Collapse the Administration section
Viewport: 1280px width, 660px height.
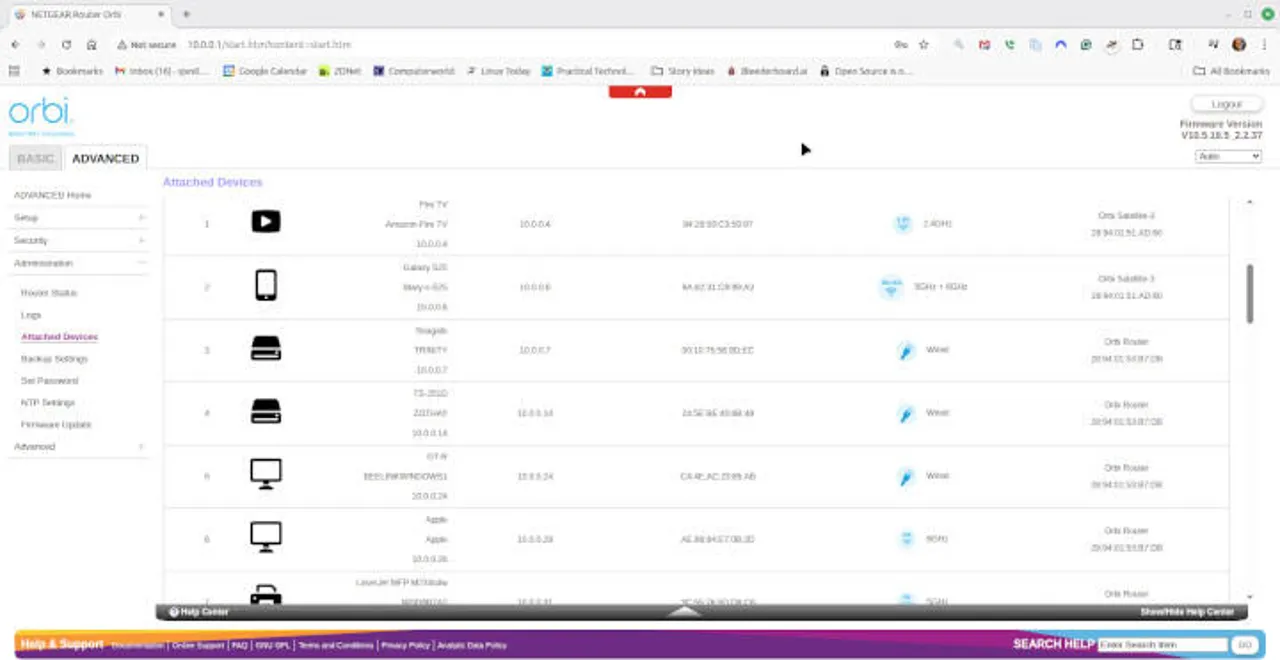[78, 263]
